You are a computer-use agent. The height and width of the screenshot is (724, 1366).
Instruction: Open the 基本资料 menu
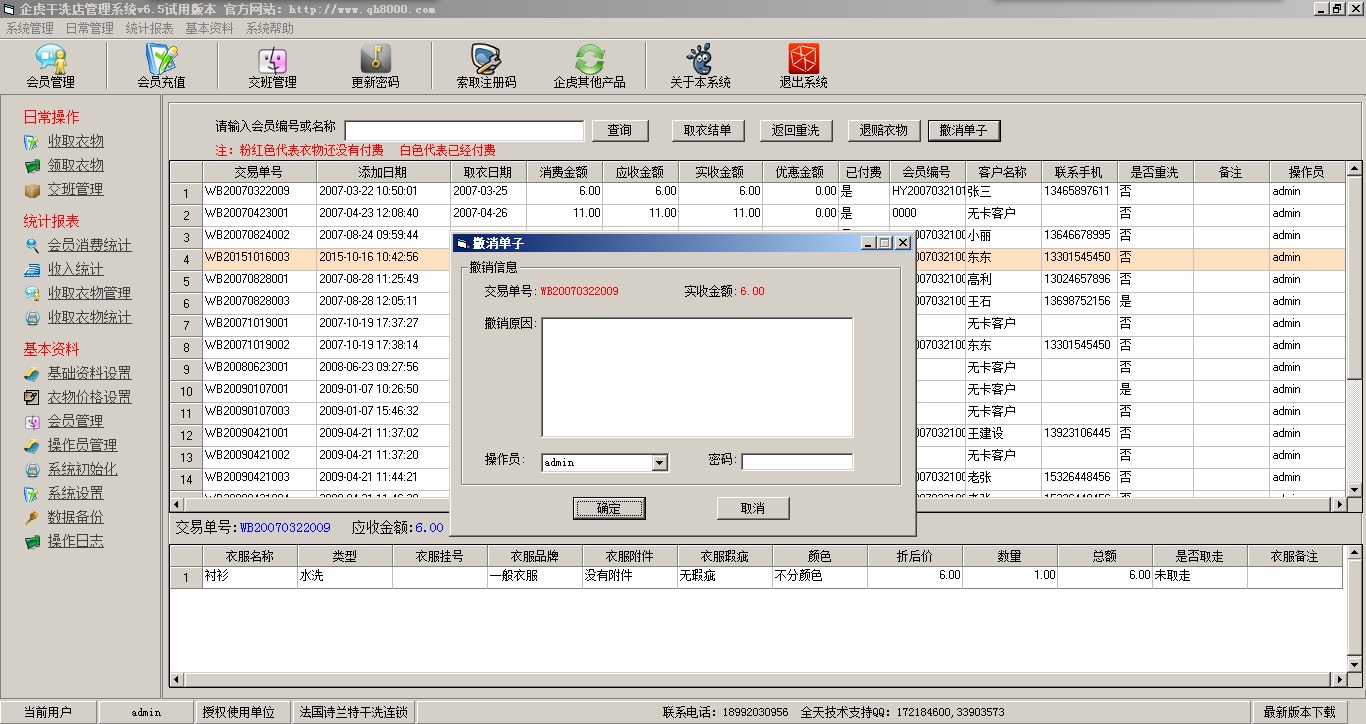210,29
